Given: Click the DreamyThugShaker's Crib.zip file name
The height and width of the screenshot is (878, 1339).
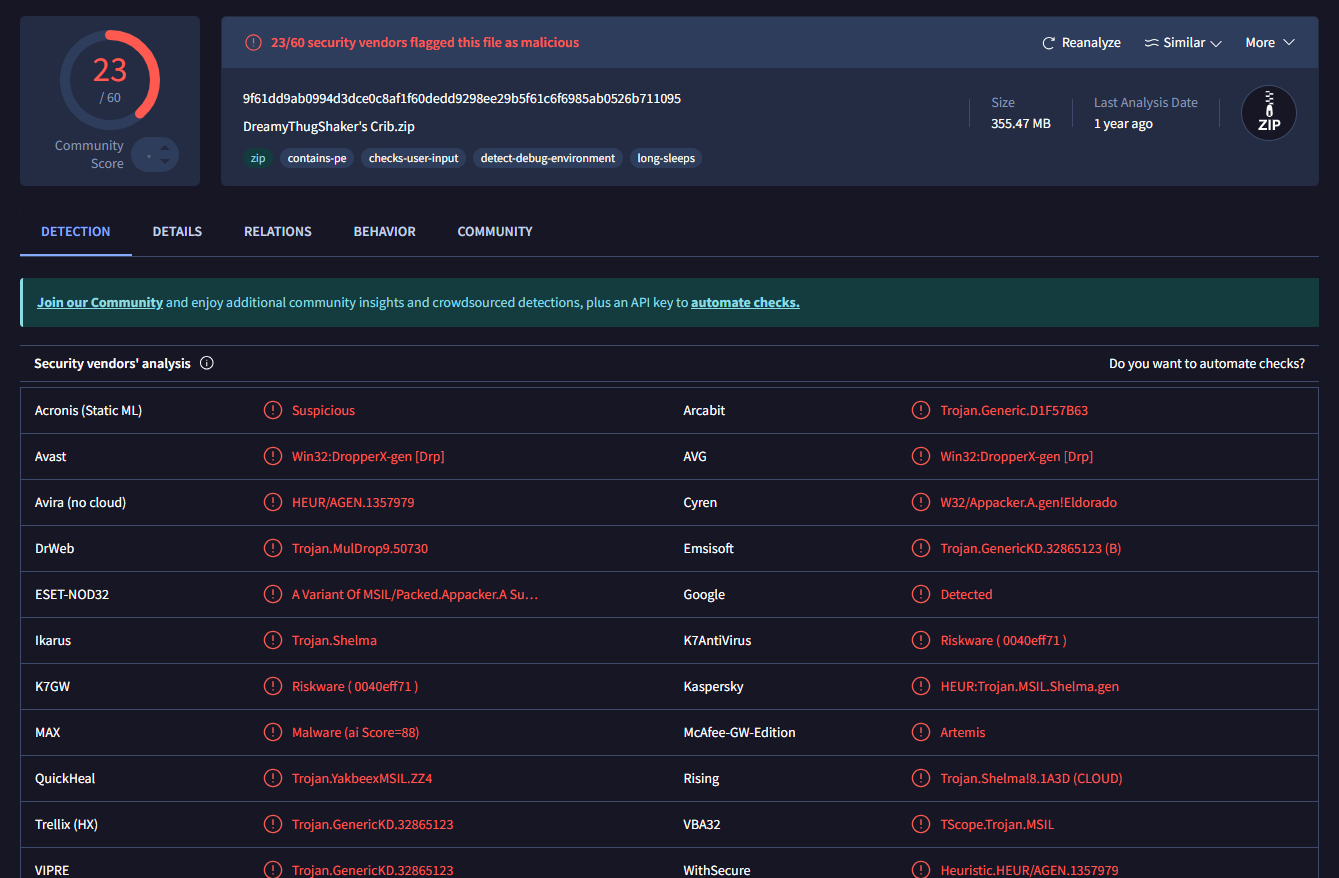Looking at the screenshot, I should coord(329,127).
